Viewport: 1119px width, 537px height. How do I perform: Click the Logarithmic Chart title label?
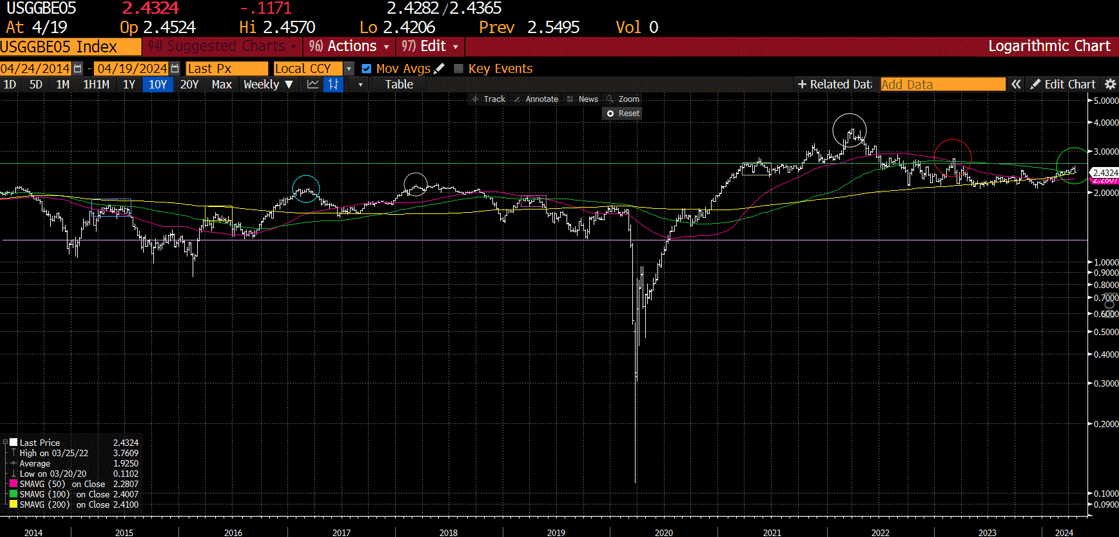[x=1049, y=46]
